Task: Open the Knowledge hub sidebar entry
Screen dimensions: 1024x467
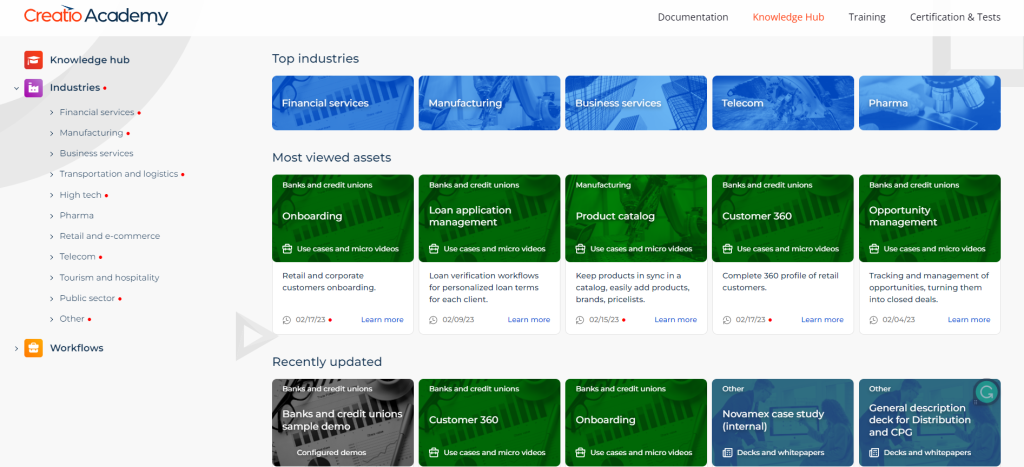Action: pyautogui.click(x=90, y=60)
